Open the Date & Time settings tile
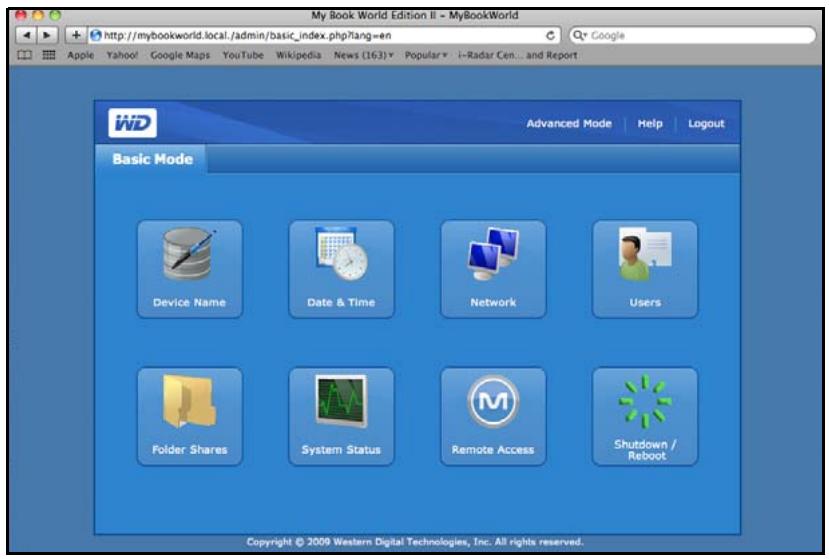 342,269
